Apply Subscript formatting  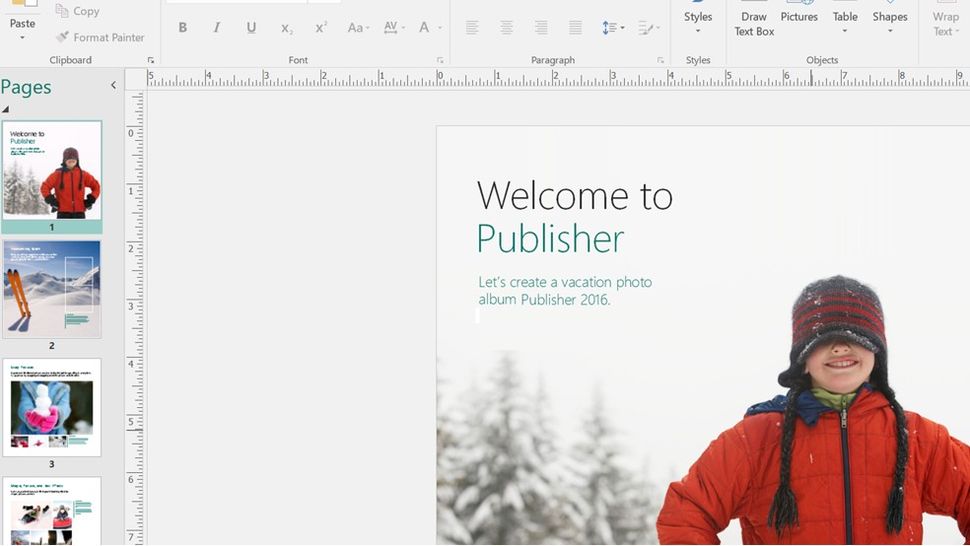point(286,28)
